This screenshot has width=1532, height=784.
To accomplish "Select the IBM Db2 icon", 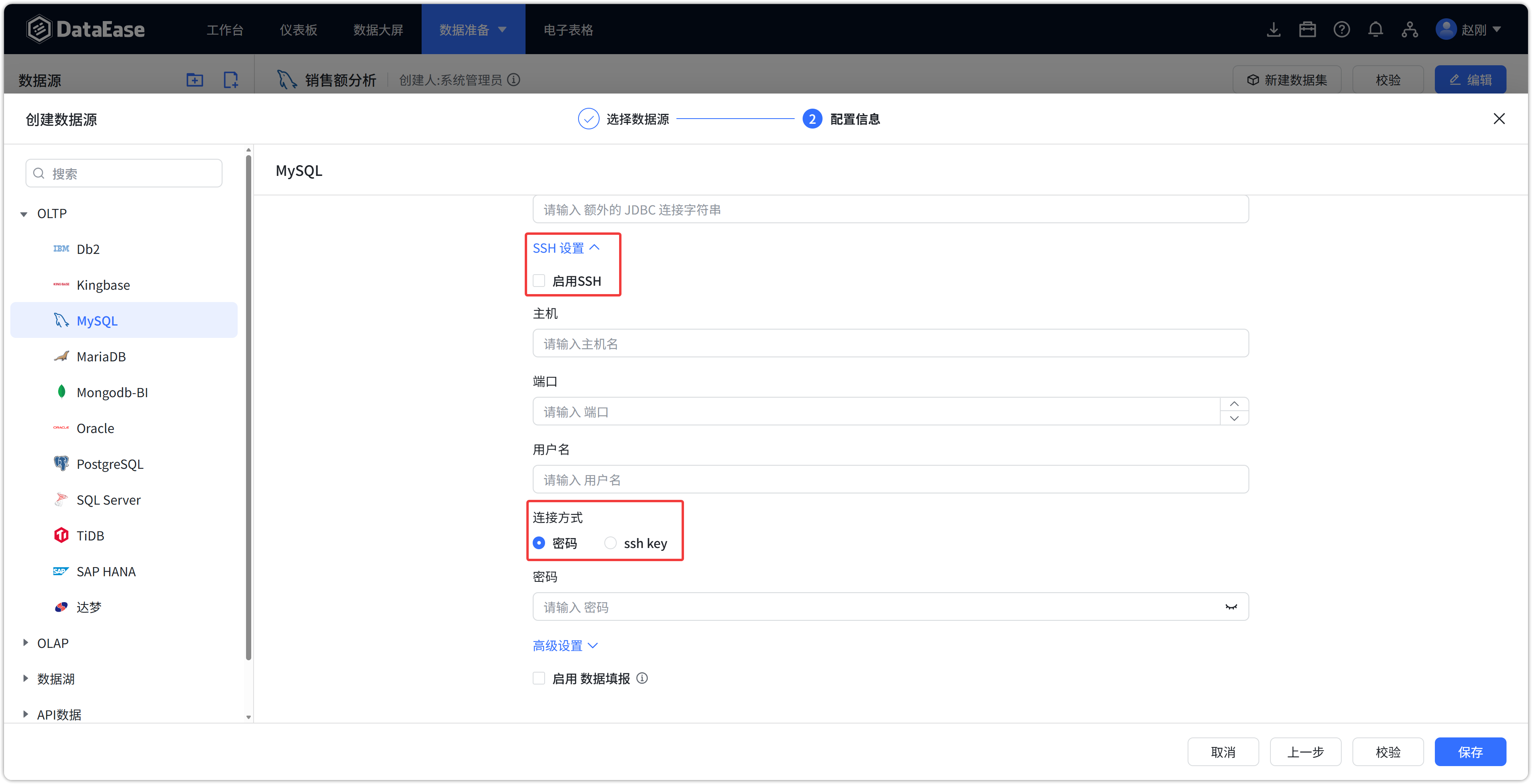I will pos(61,248).
